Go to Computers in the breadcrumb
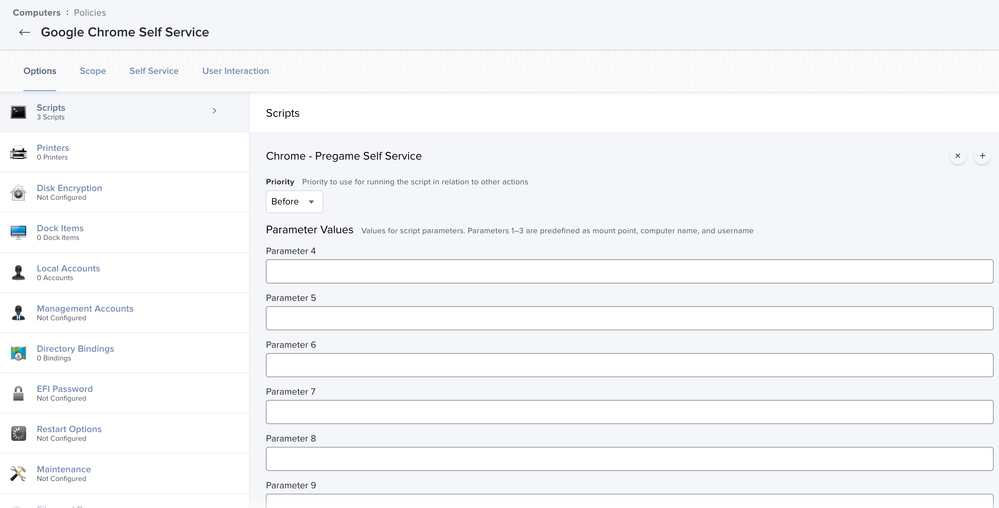 click(x=37, y=13)
